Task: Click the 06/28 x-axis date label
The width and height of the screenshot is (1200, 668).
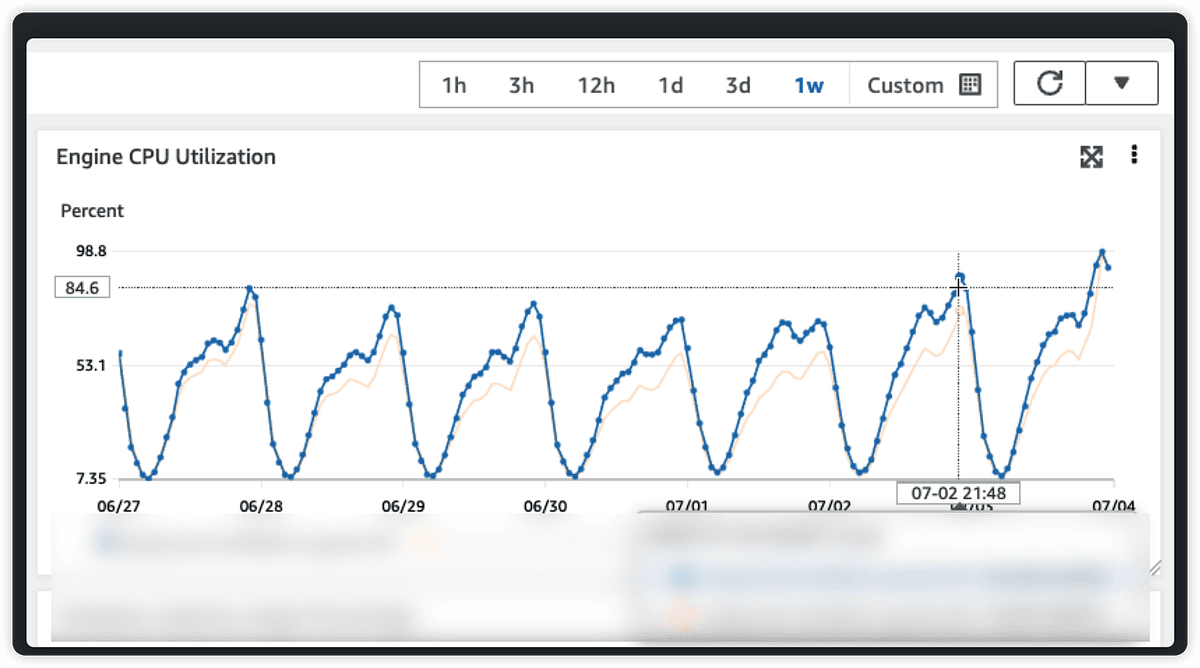Action: [261, 506]
